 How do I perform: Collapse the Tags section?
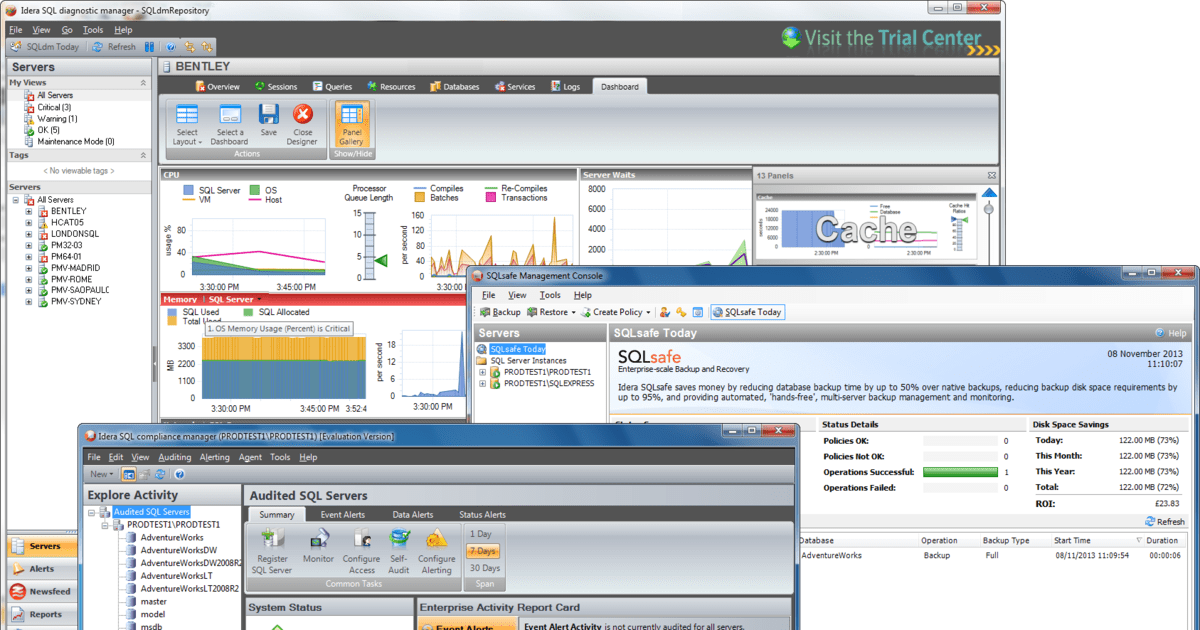[143, 156]
